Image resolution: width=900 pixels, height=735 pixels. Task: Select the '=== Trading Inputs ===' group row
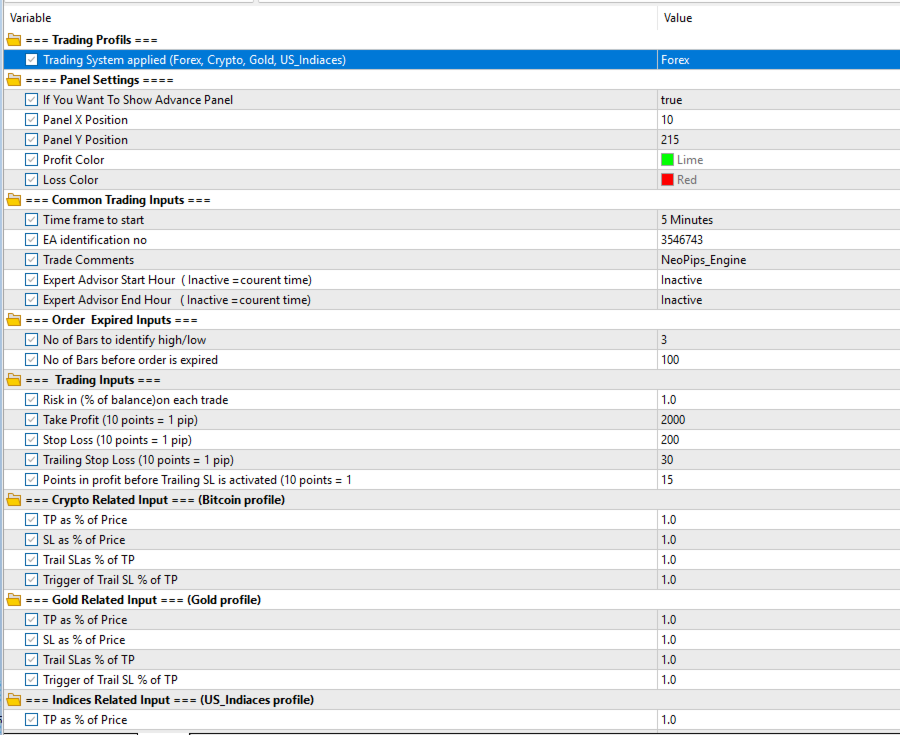tap(452, 380)
